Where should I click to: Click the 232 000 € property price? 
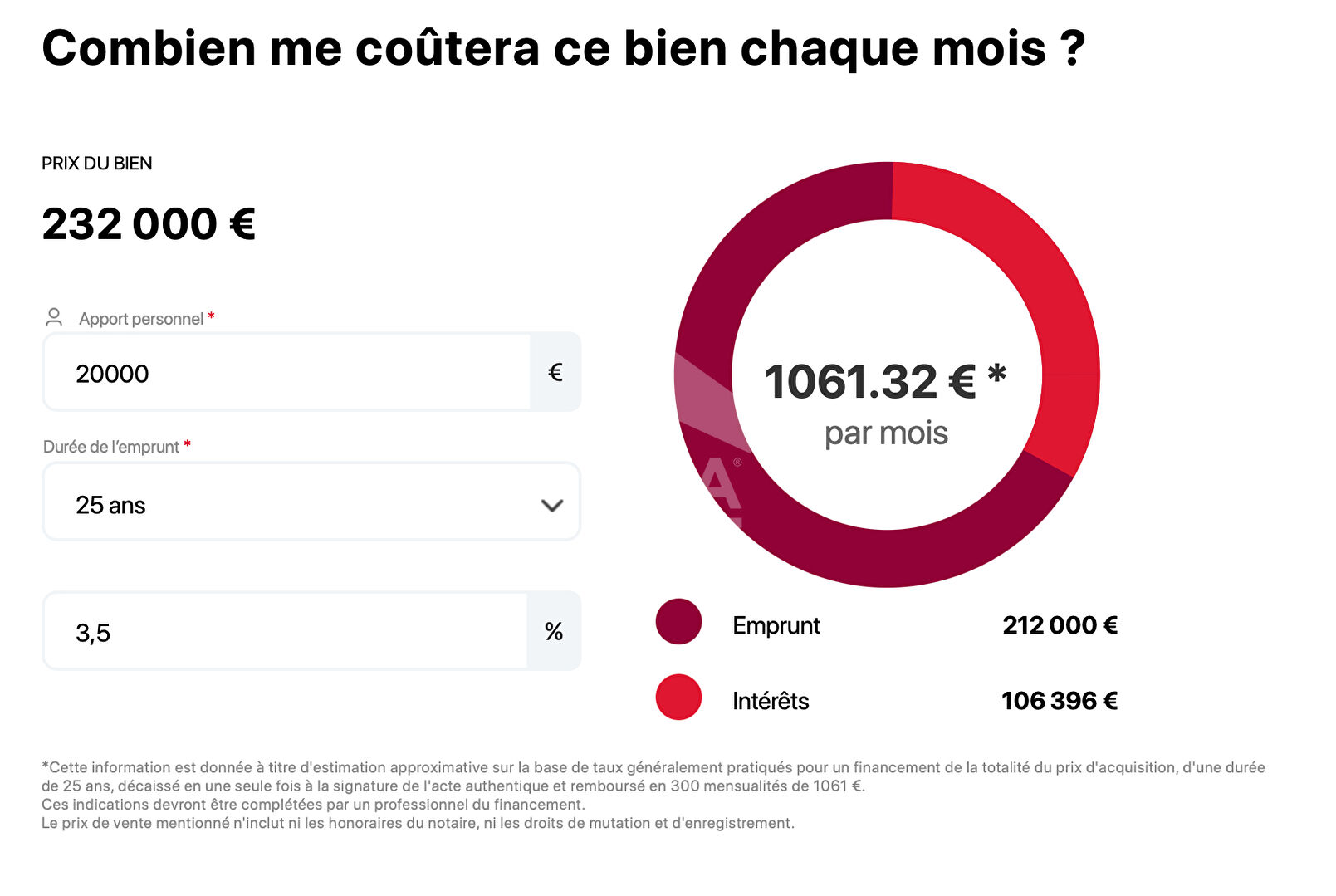click(149, 224)
